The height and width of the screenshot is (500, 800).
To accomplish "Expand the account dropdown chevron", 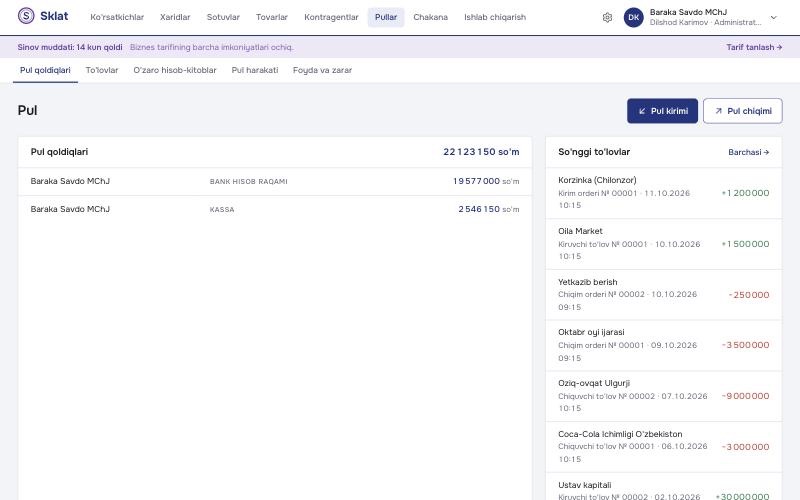I will point(773,17).
